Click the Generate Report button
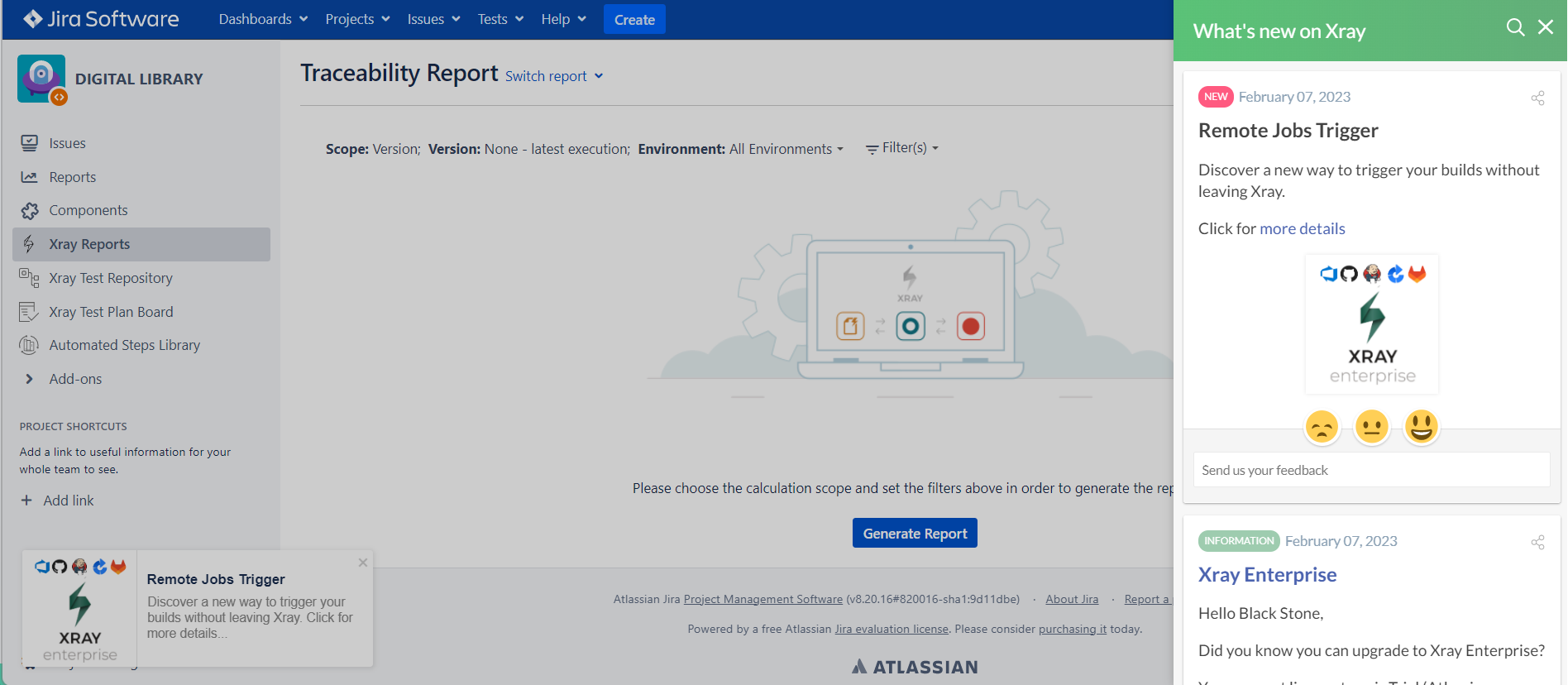Image resolution: width=1568 pixels, height=685 pixels. (915, 533)
